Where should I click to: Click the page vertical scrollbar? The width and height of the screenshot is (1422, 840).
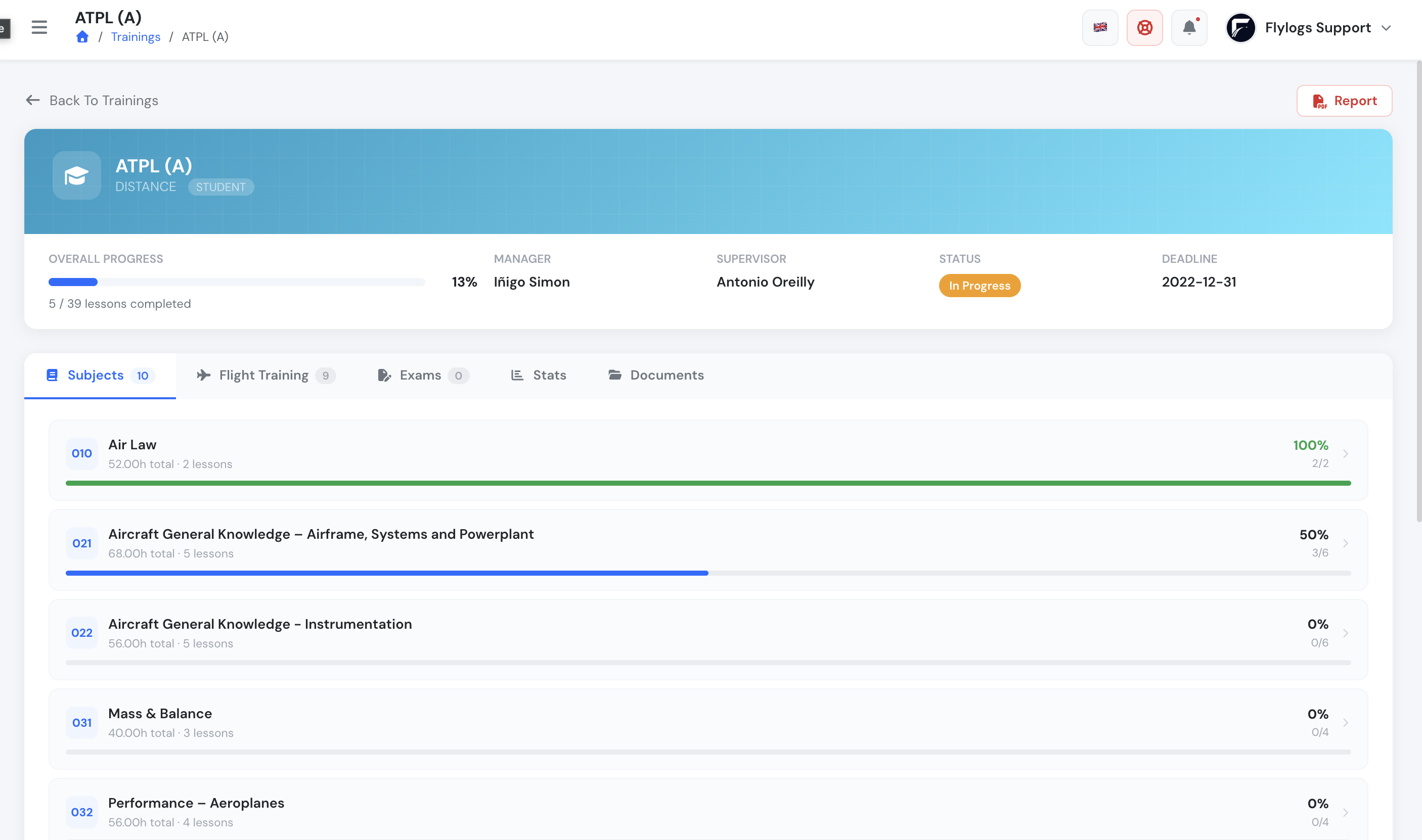pos(1418,292)
